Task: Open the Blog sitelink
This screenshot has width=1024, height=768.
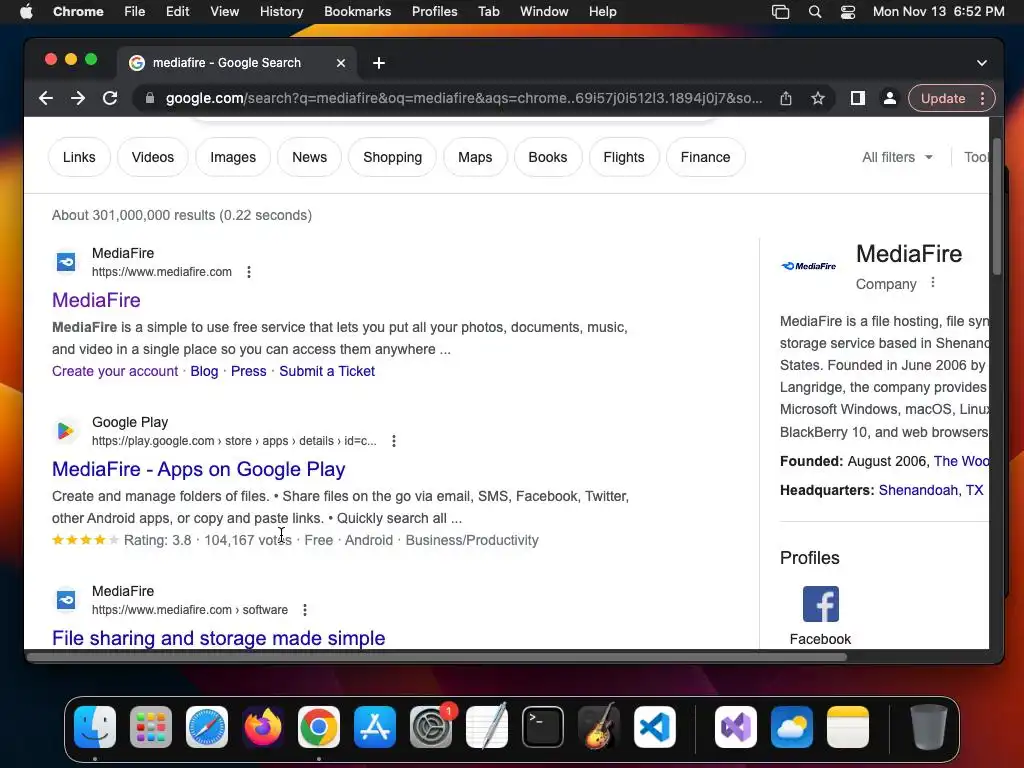Action: click(x=204, y=372)
